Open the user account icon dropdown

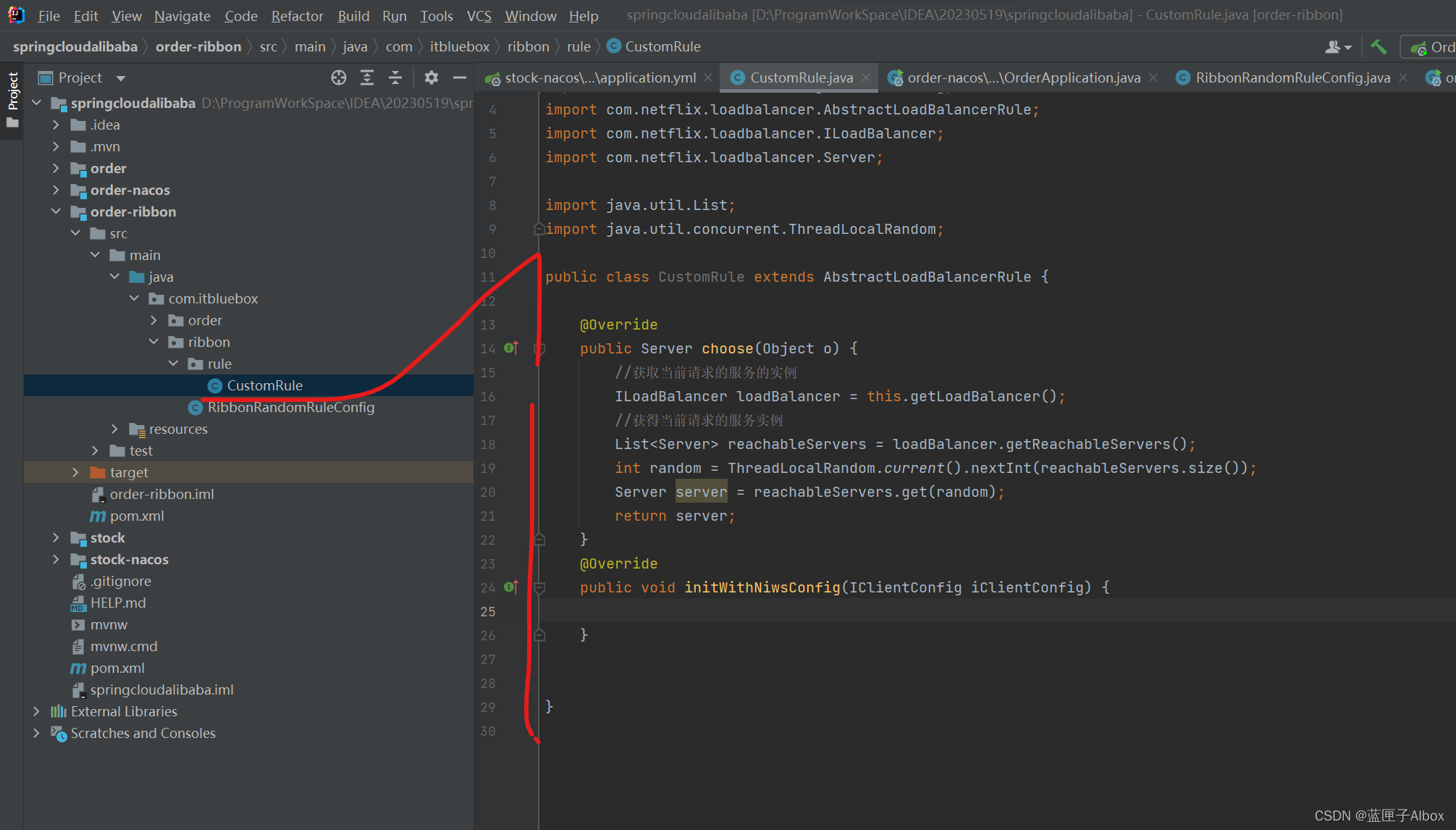1338,47
